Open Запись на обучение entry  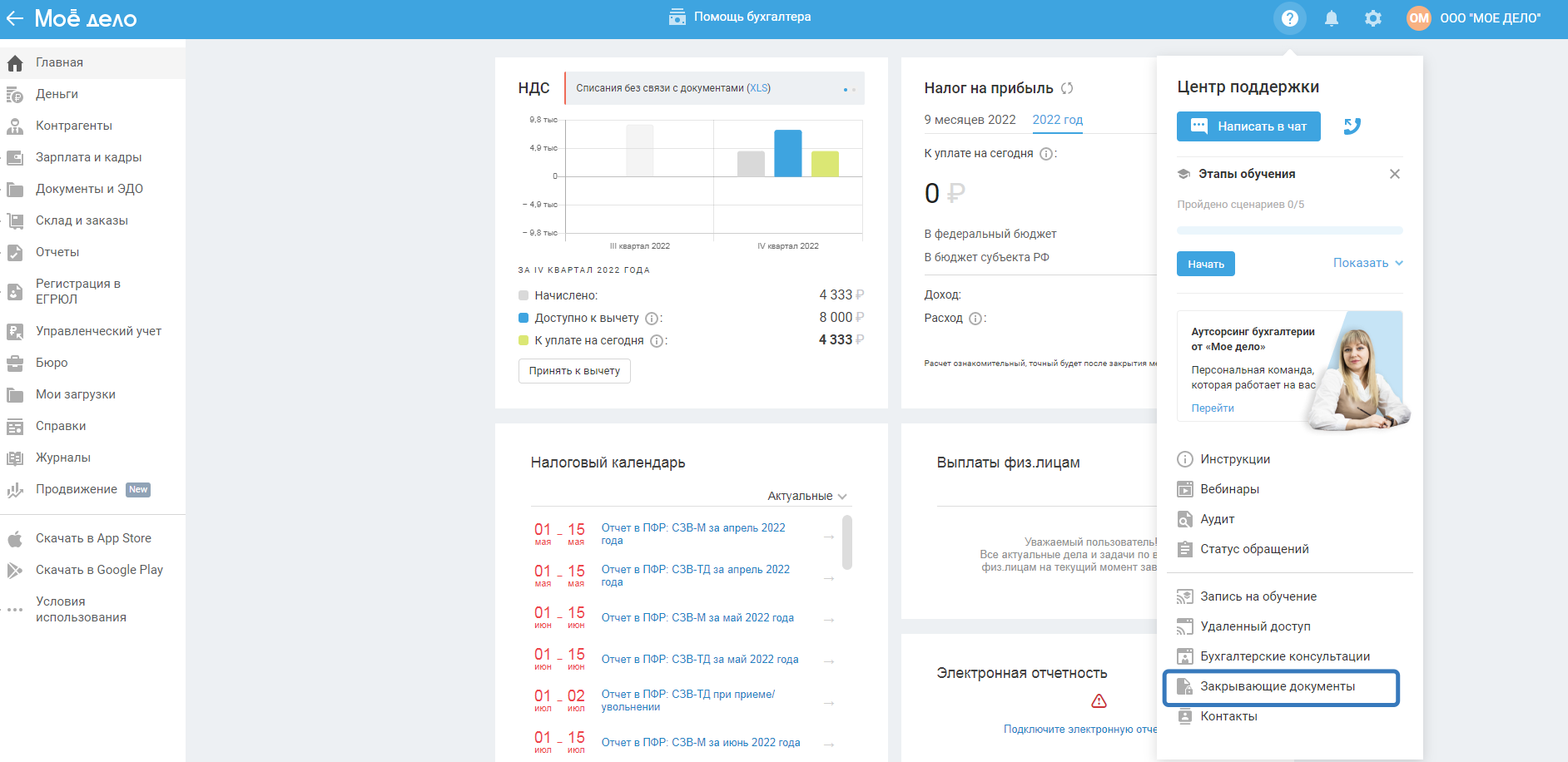point(1258,596)
